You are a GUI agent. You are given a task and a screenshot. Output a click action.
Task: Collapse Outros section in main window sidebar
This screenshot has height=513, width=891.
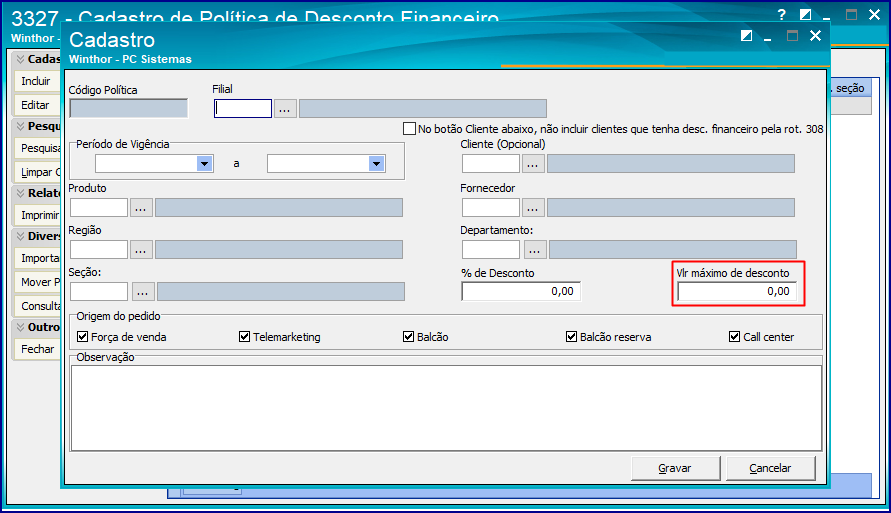pos(20,327)
